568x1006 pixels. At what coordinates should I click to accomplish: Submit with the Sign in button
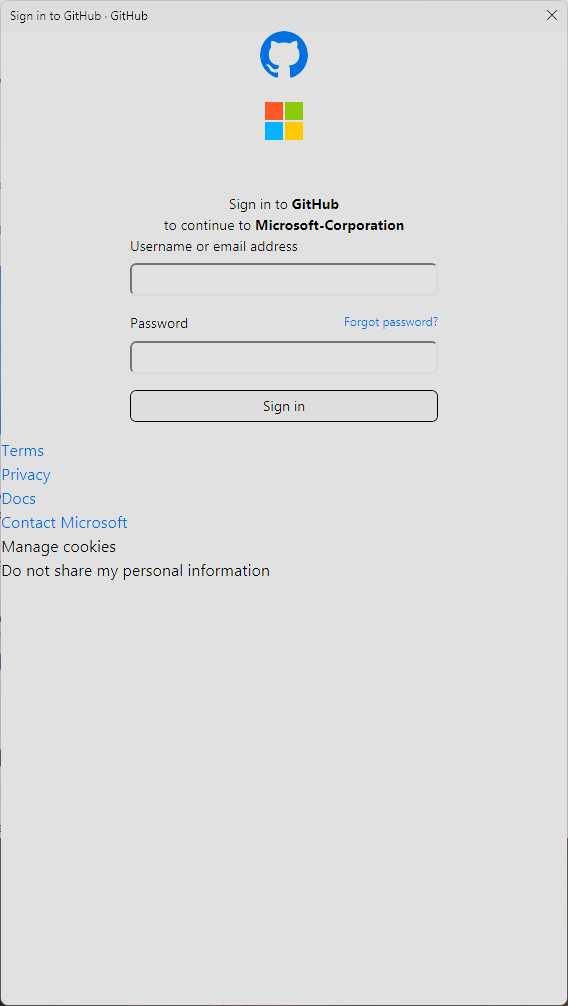[x=284, y=406]
